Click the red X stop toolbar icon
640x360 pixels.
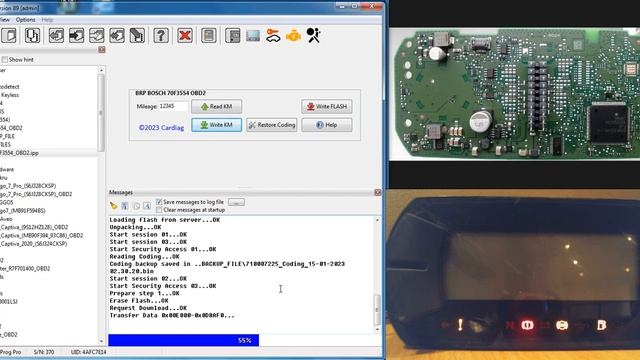185,36
